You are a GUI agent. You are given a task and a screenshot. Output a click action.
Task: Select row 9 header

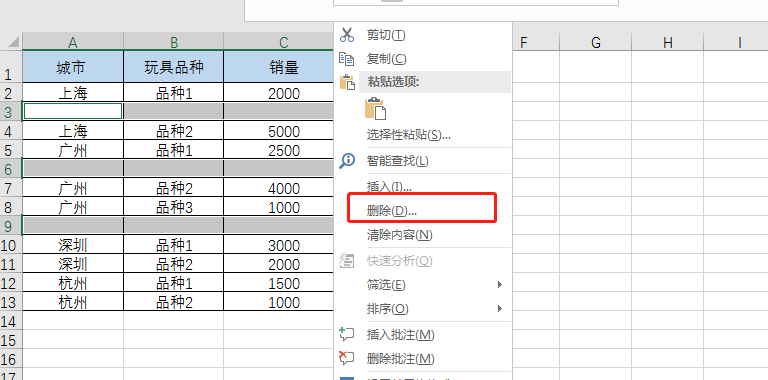11,226
